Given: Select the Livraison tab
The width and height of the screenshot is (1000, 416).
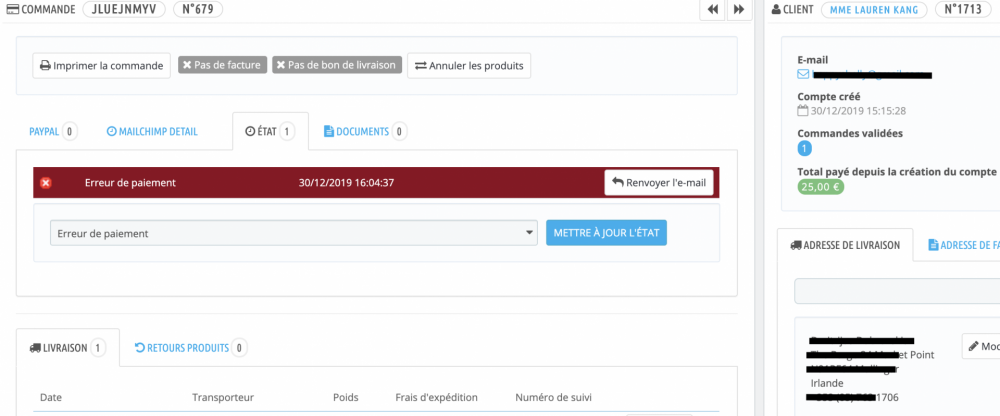Looking at the screenshot, I should (68, 348).
